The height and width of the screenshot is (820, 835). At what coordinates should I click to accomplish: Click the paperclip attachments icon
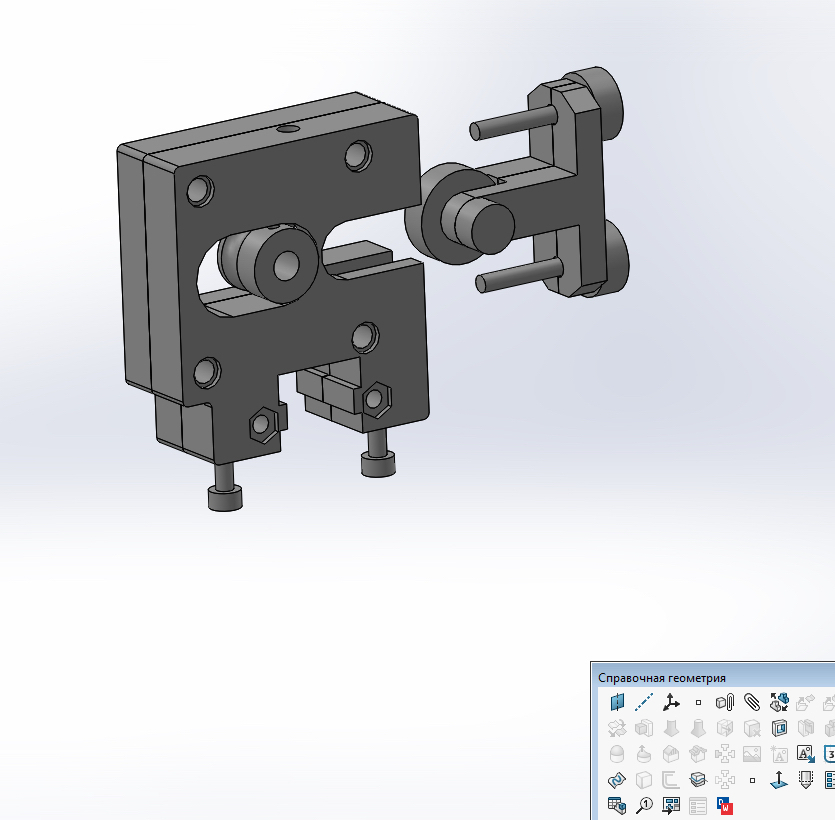[751, 701]
